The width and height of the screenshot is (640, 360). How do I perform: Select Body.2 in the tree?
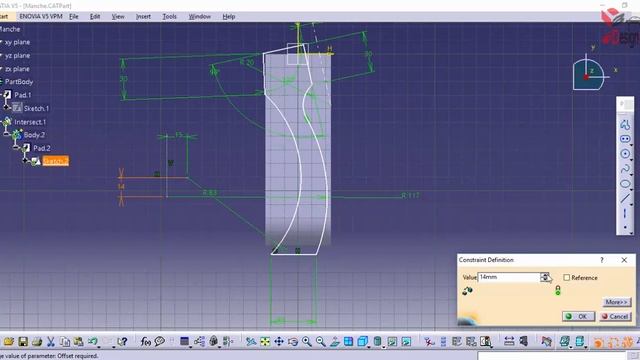(34, 135)
